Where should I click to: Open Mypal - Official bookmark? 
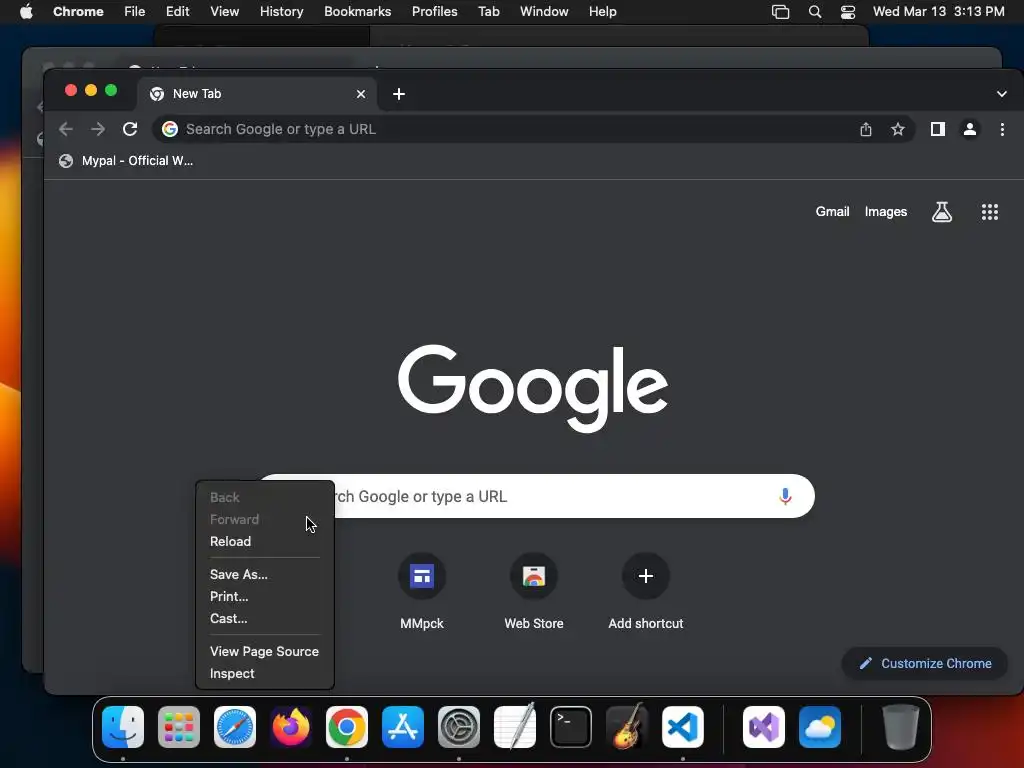(x=126, y=161)
